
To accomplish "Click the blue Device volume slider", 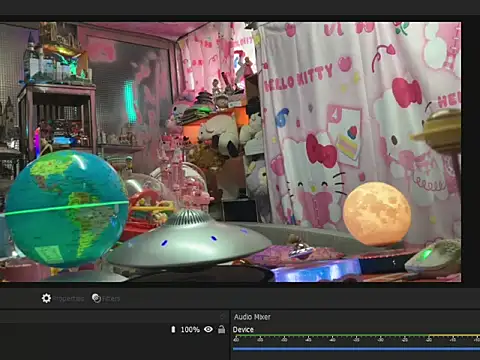I will coord(356,349).
